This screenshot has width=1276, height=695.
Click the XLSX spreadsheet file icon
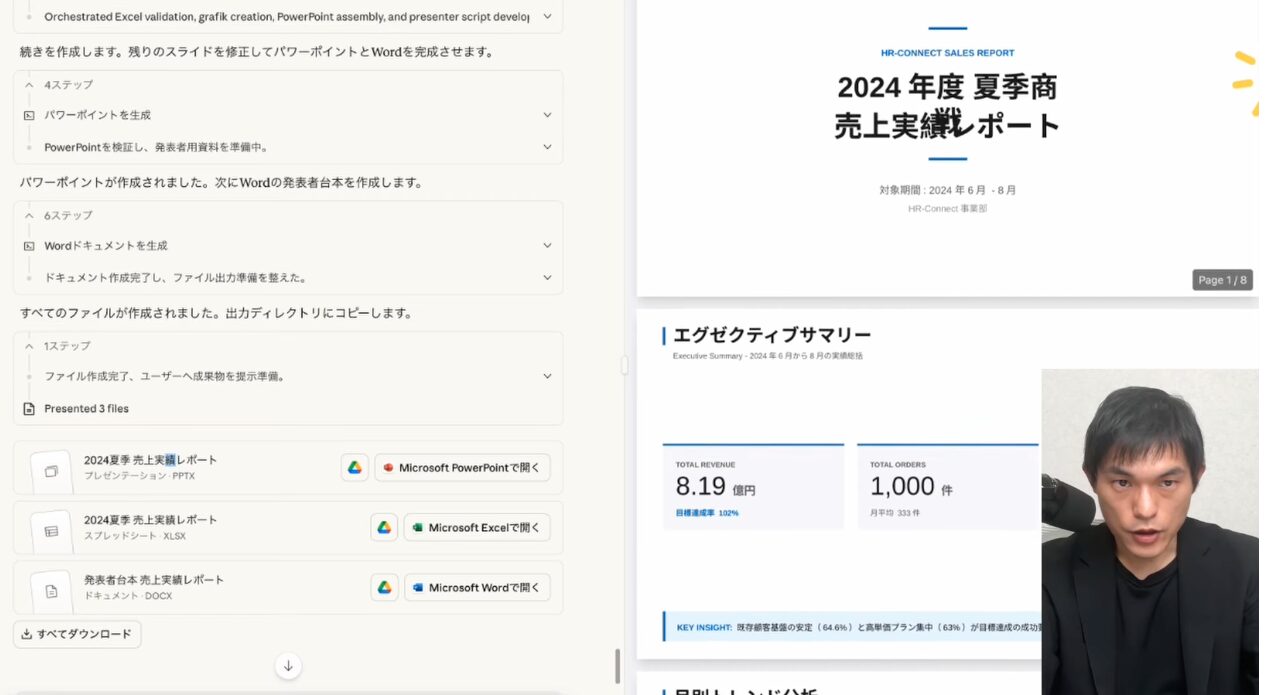point(51,531)
